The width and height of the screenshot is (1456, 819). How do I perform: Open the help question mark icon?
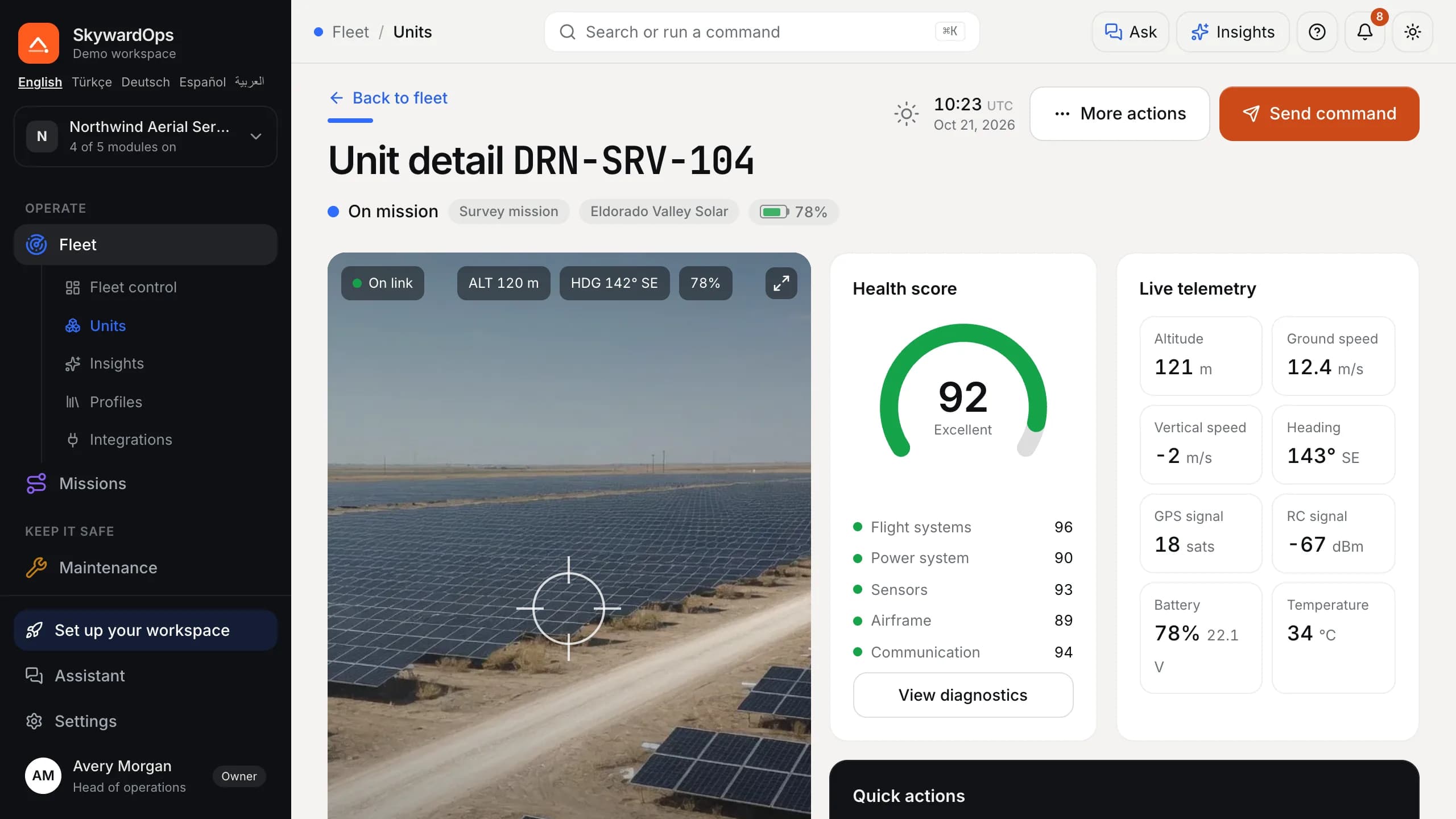(x=1317, y=32)
